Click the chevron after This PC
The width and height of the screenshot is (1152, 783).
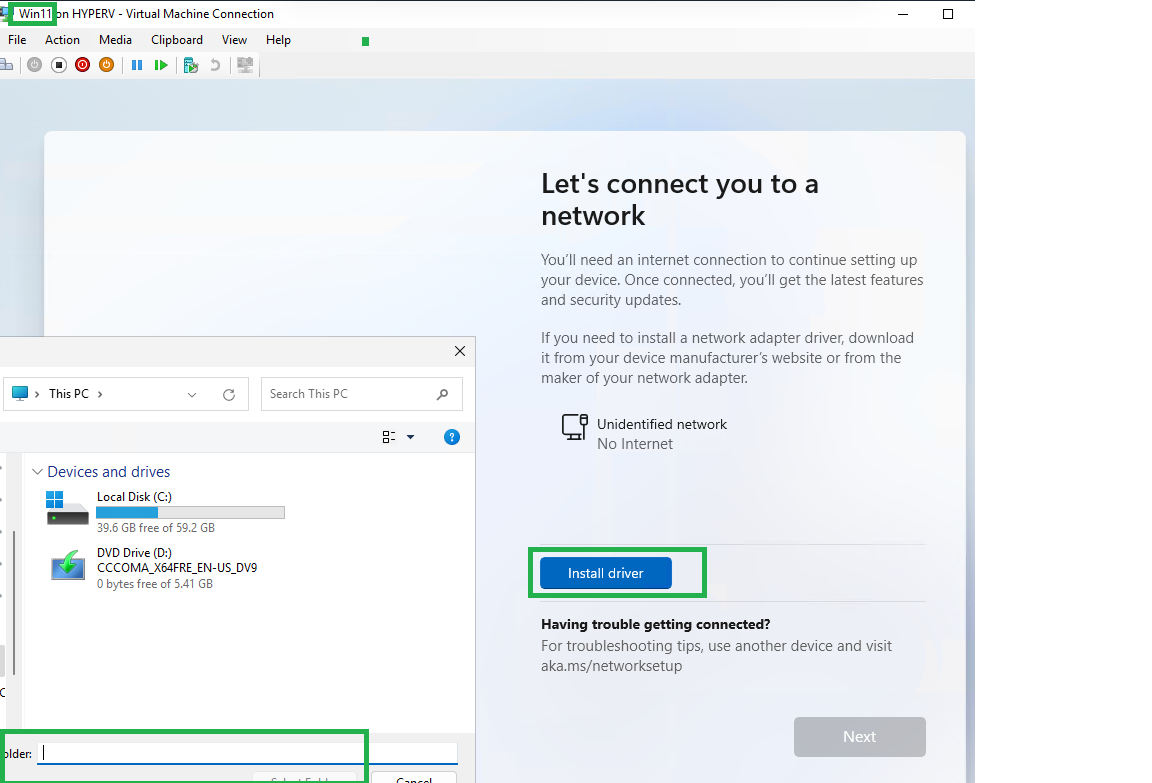click(x=100, y=394)
